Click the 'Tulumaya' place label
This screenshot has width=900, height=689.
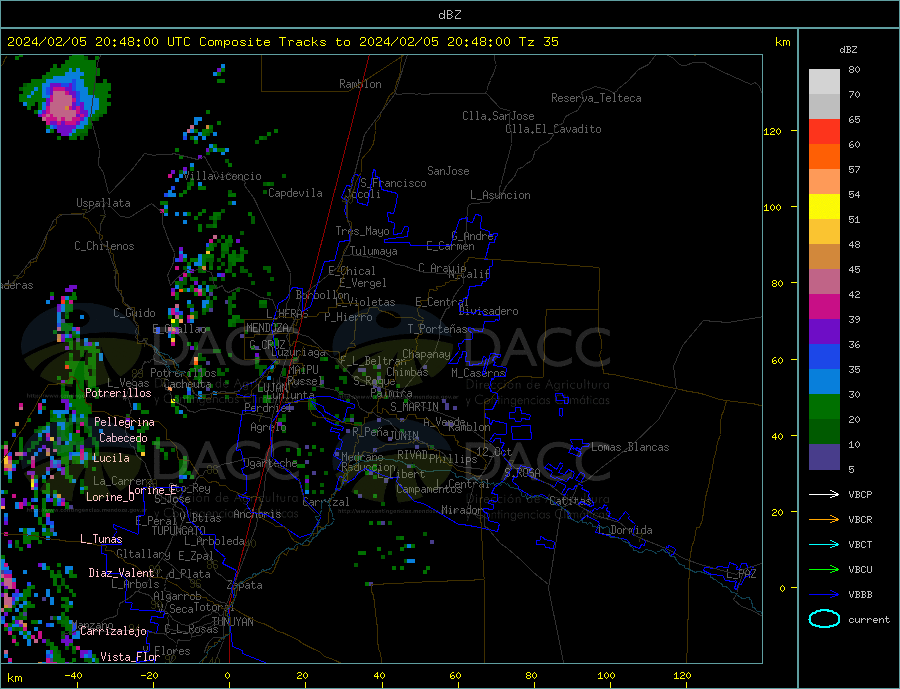373,251
